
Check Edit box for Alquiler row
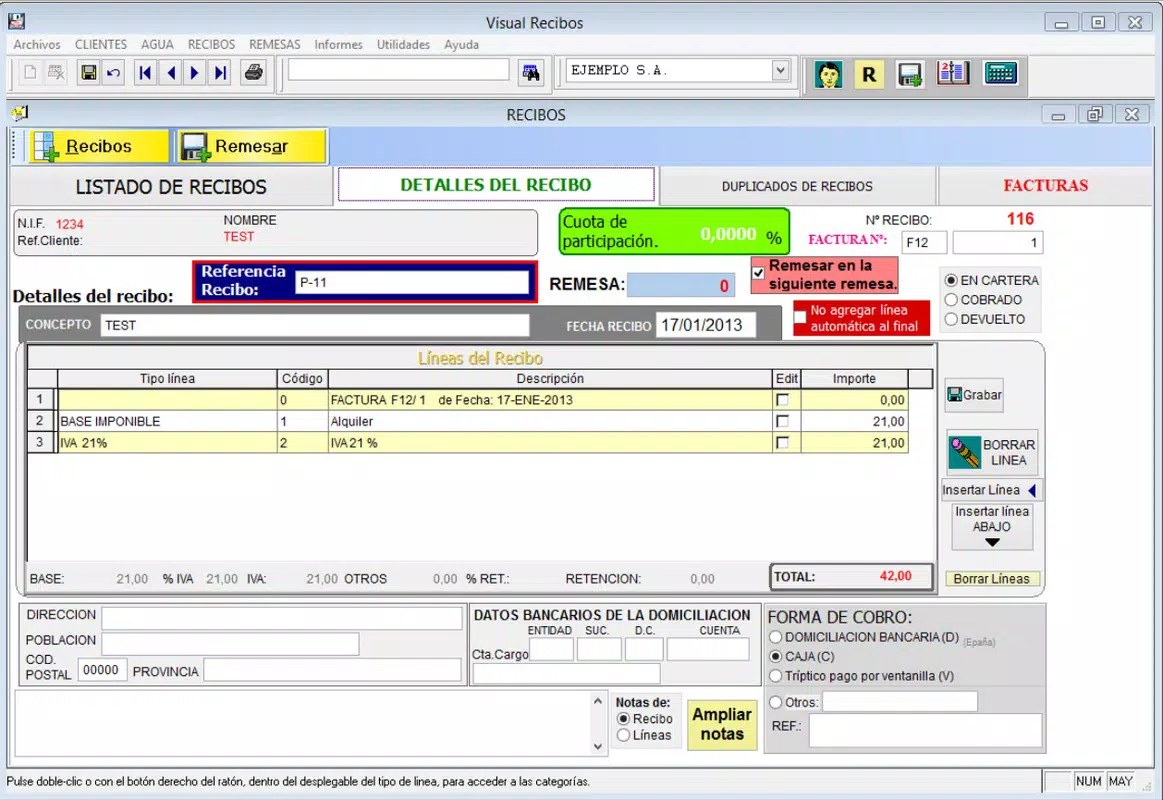[782, 421]
